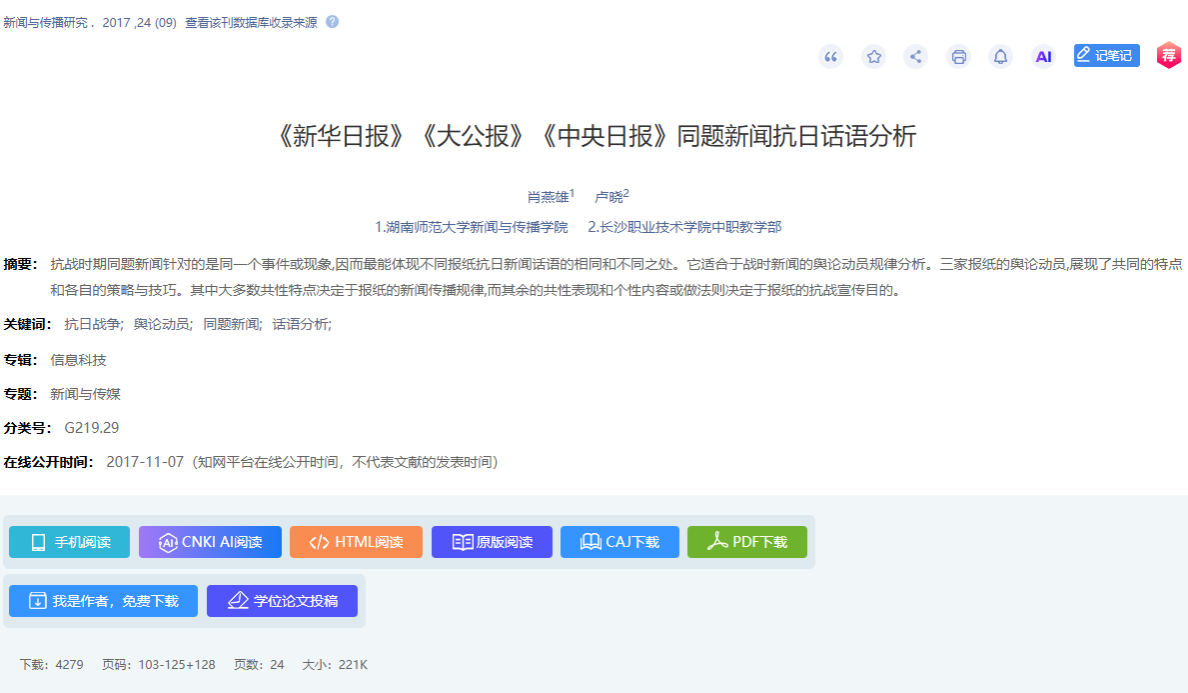1188x693 pixels.
Task: Download the PDF version
Action: 747,542
